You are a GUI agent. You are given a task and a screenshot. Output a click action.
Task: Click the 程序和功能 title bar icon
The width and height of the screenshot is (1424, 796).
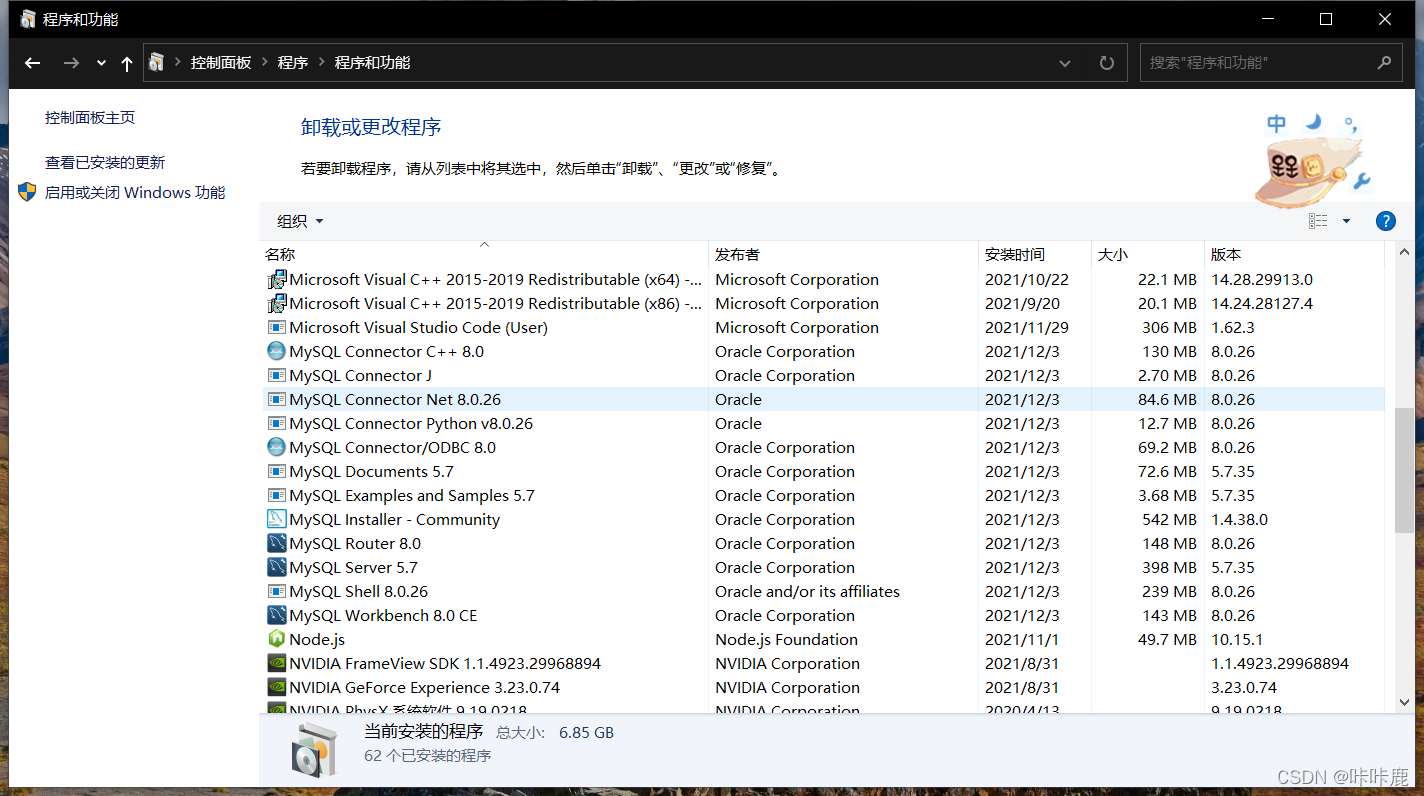pos(27,19)
